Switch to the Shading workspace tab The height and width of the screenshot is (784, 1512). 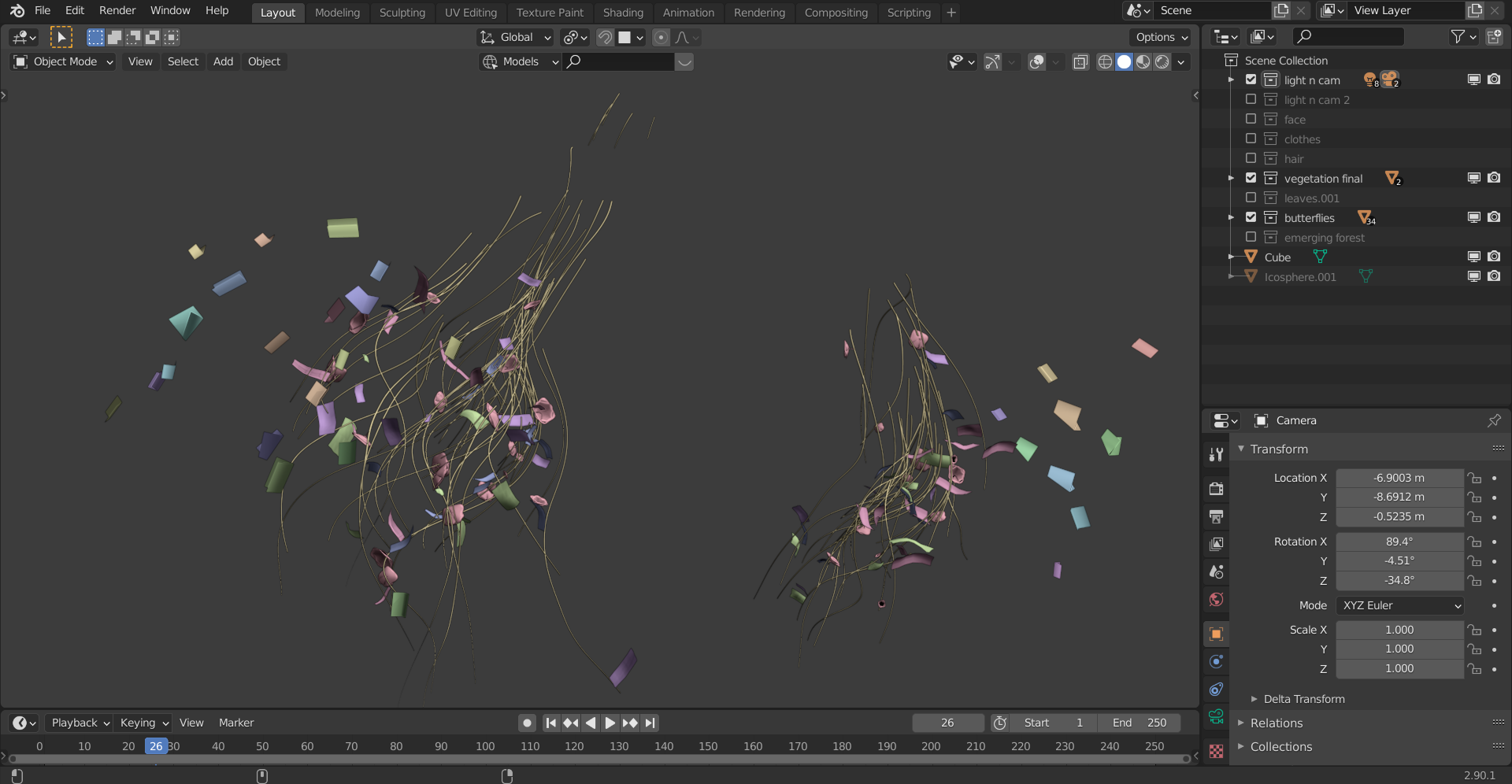point(623,13)
